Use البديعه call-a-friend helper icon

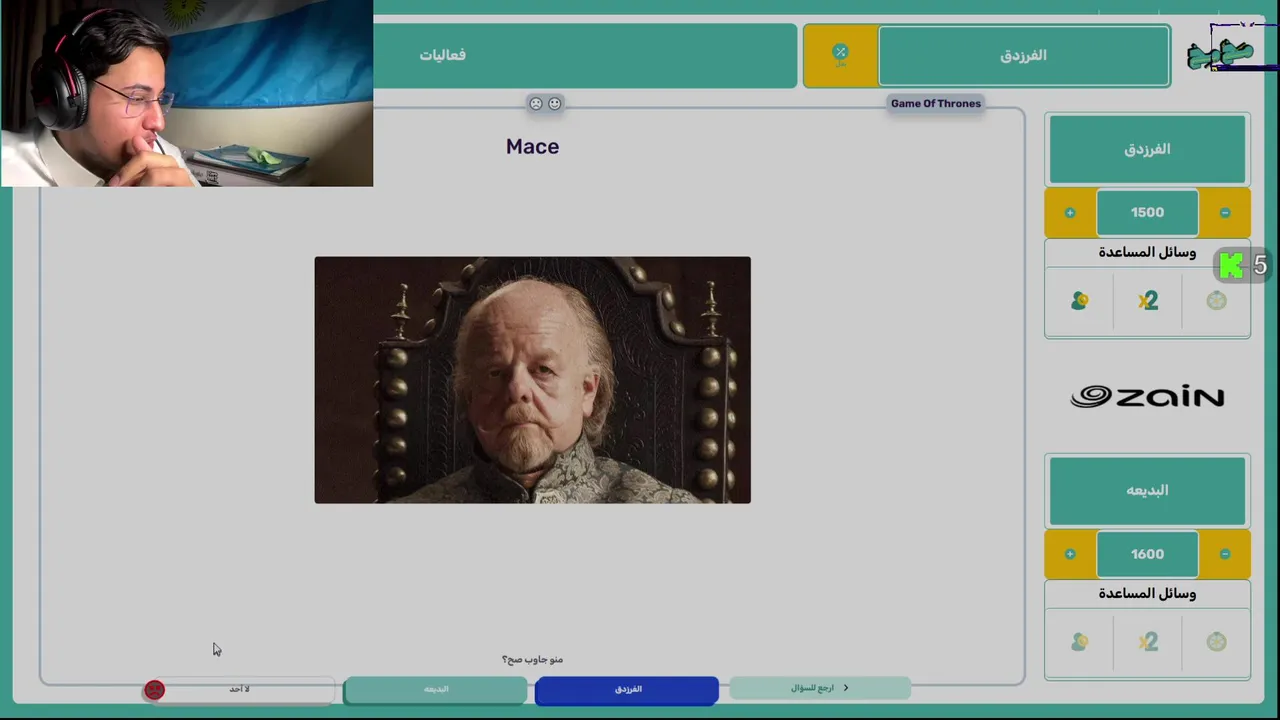1079,641
